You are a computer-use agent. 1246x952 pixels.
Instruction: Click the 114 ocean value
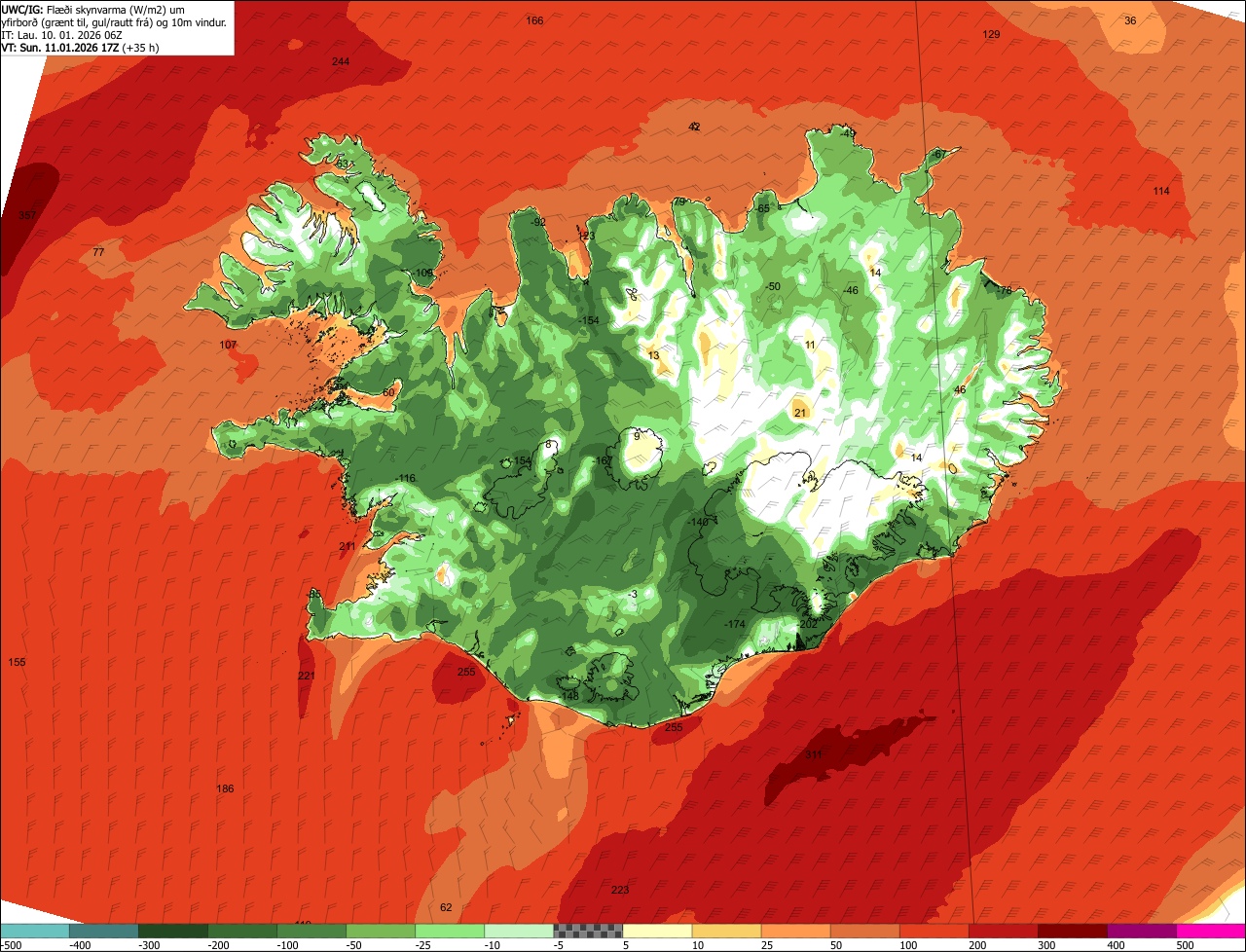1161,191
